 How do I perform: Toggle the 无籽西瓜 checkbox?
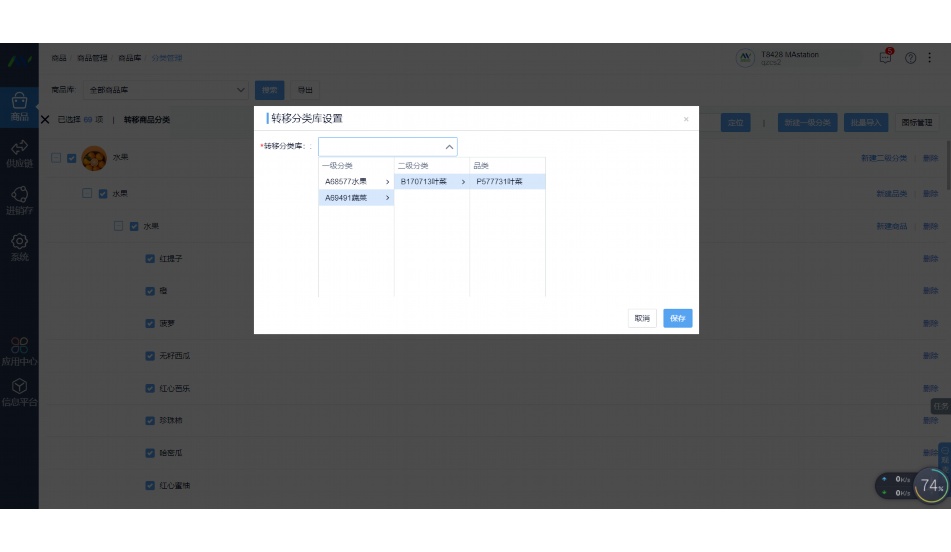[150, 356]
